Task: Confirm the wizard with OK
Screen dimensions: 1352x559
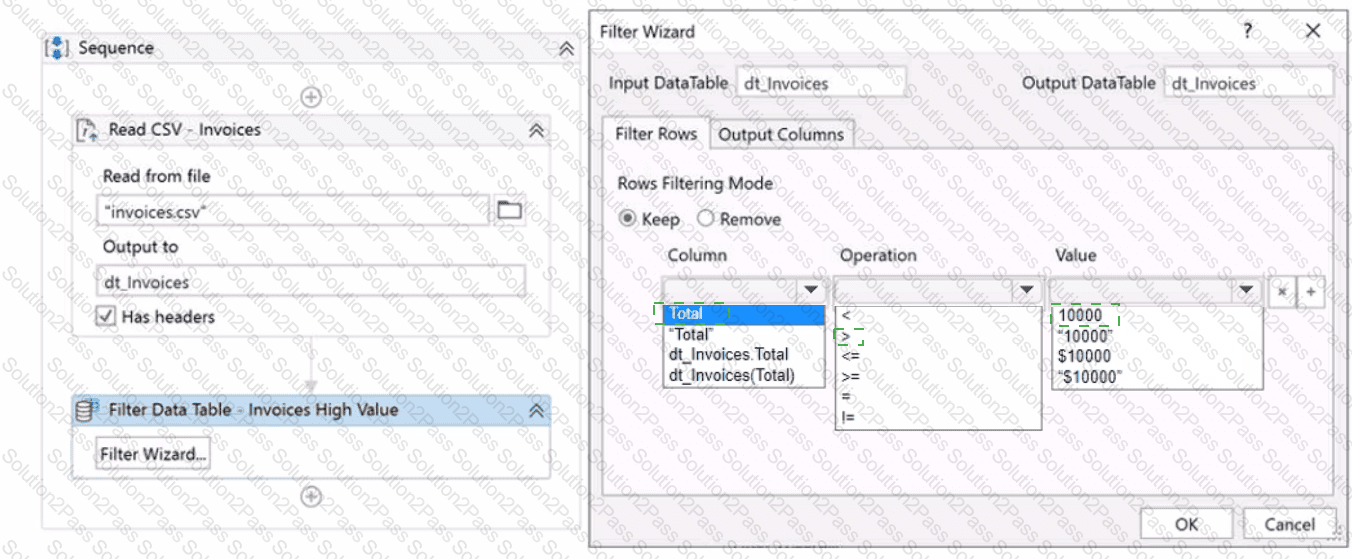Action: coord(1186,524)
